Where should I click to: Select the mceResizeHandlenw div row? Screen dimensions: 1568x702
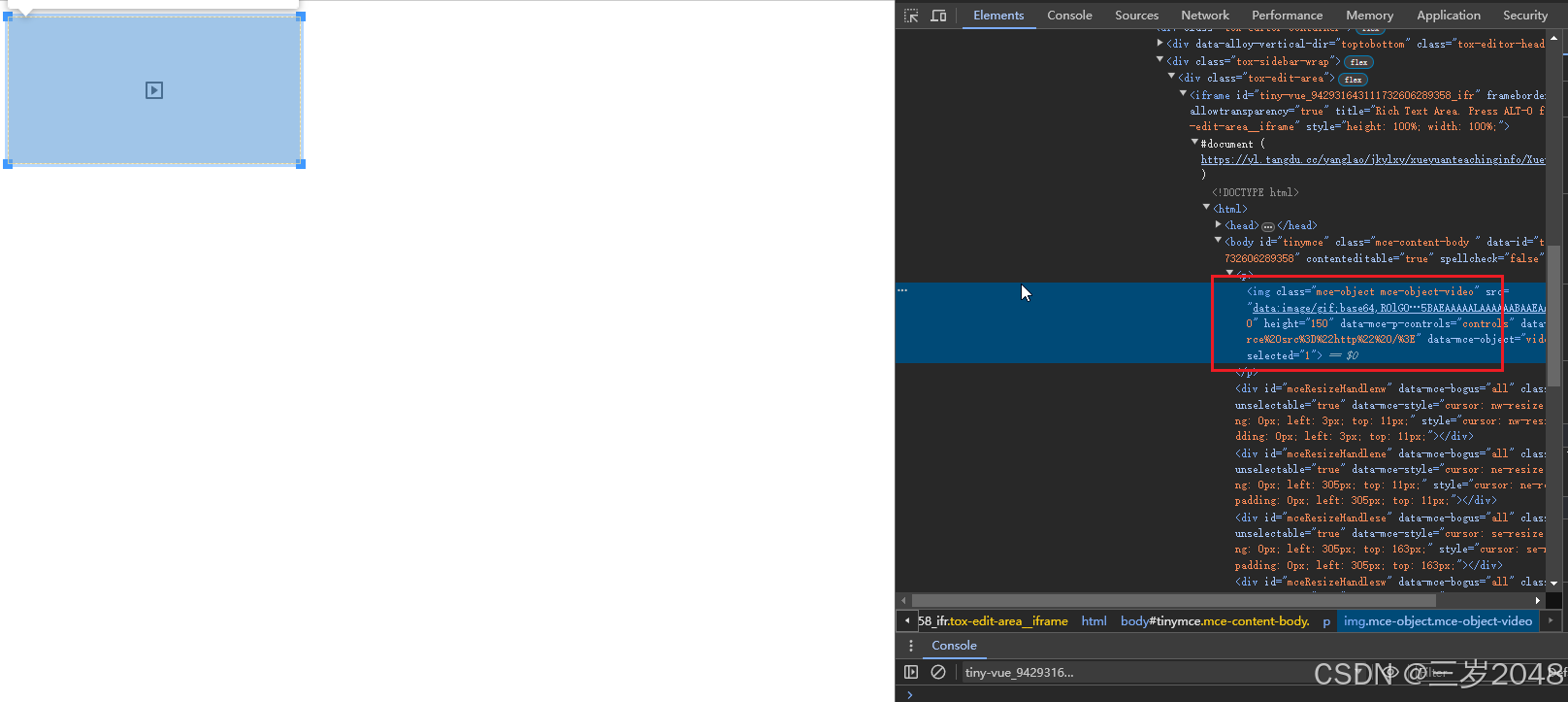pyautogui.click(x=1389, y=413)
